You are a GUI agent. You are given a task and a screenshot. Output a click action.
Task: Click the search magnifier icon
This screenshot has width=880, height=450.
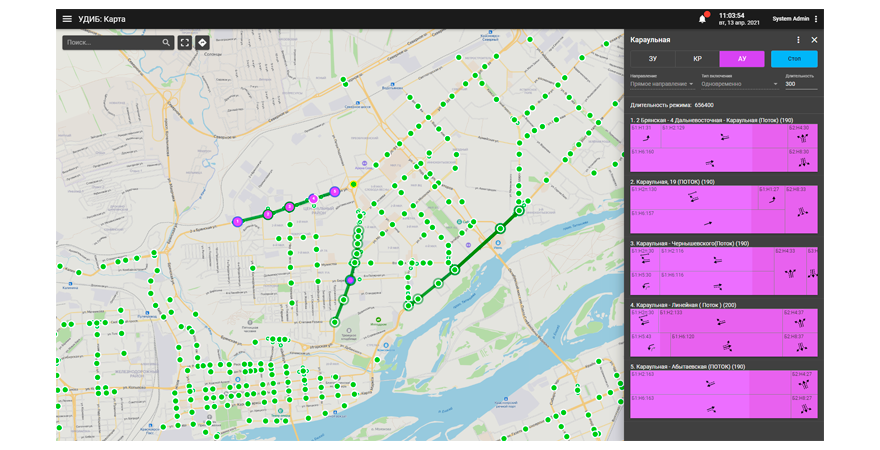[x=167, y=43]
